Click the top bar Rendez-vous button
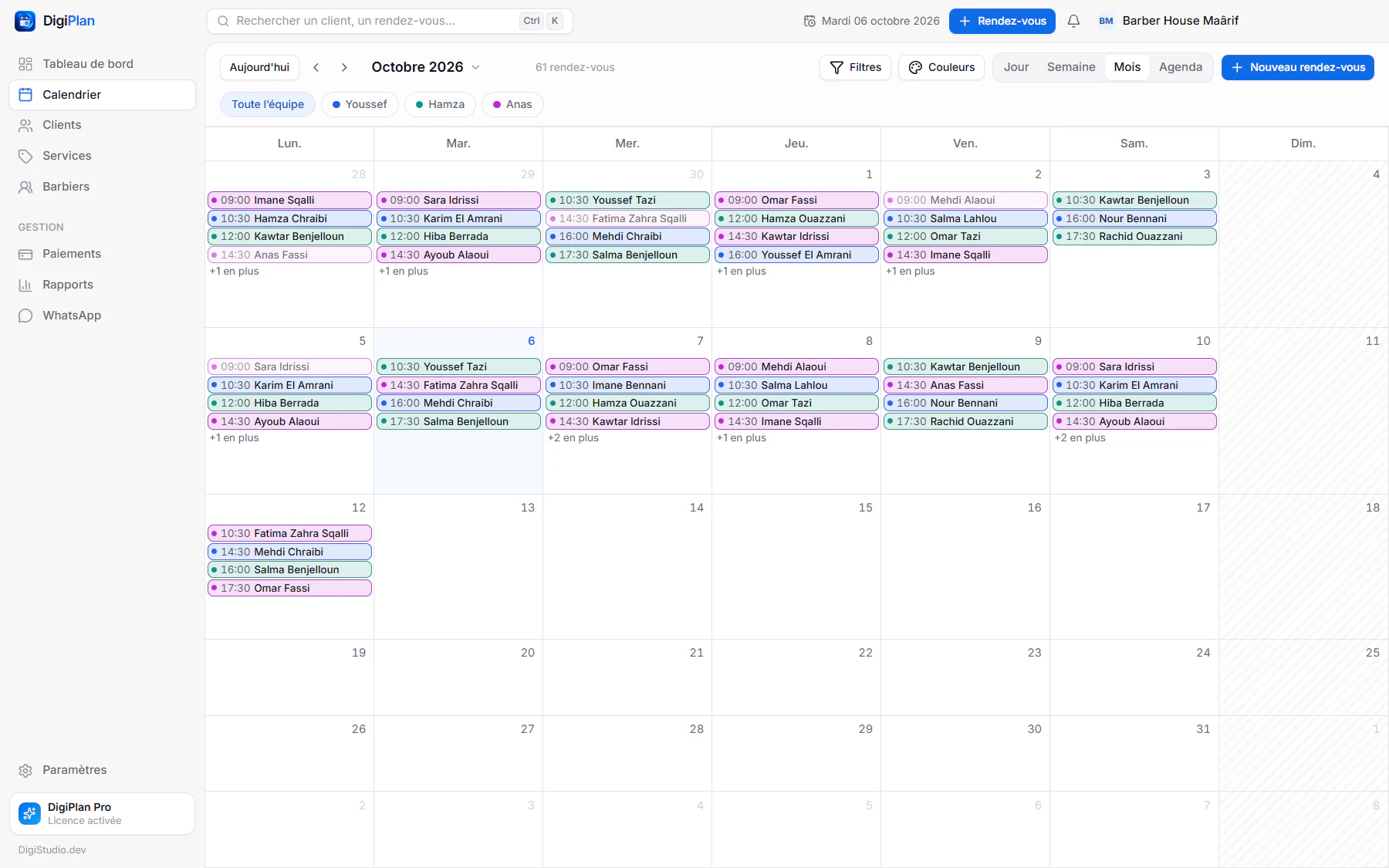 click(x=1002, y=21)
